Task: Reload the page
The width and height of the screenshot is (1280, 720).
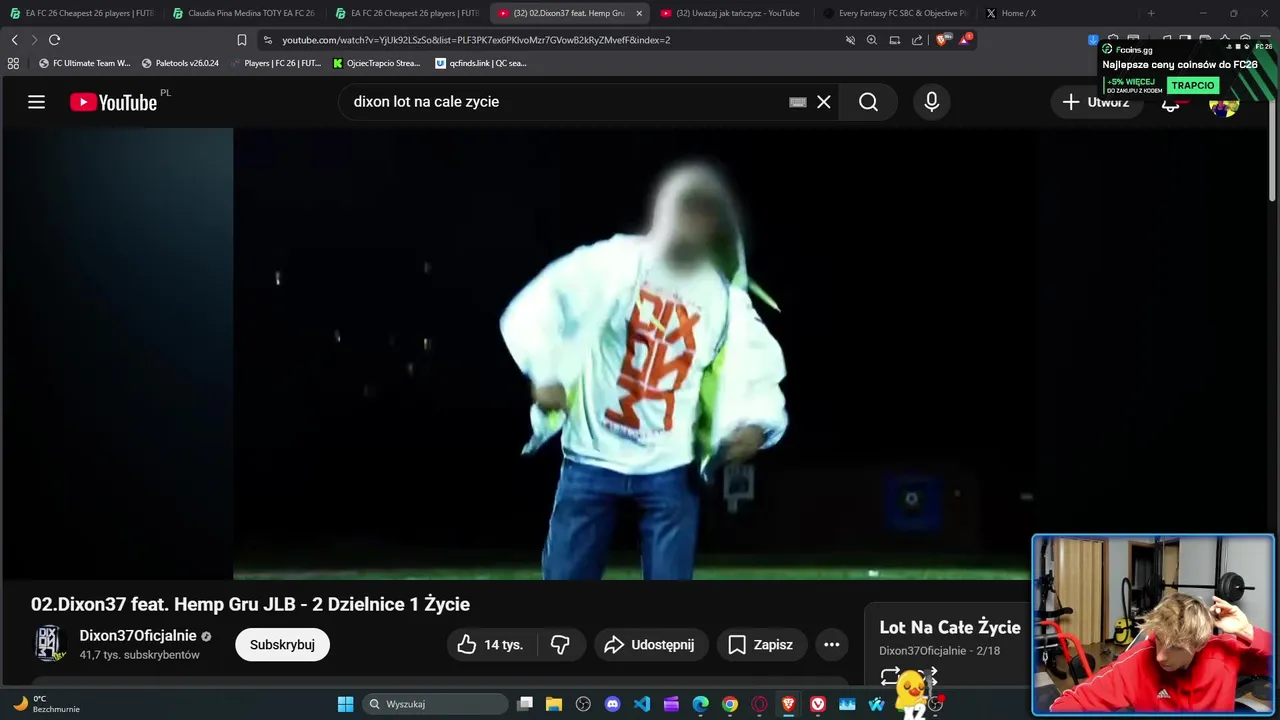Action: (x=54, y=40)
